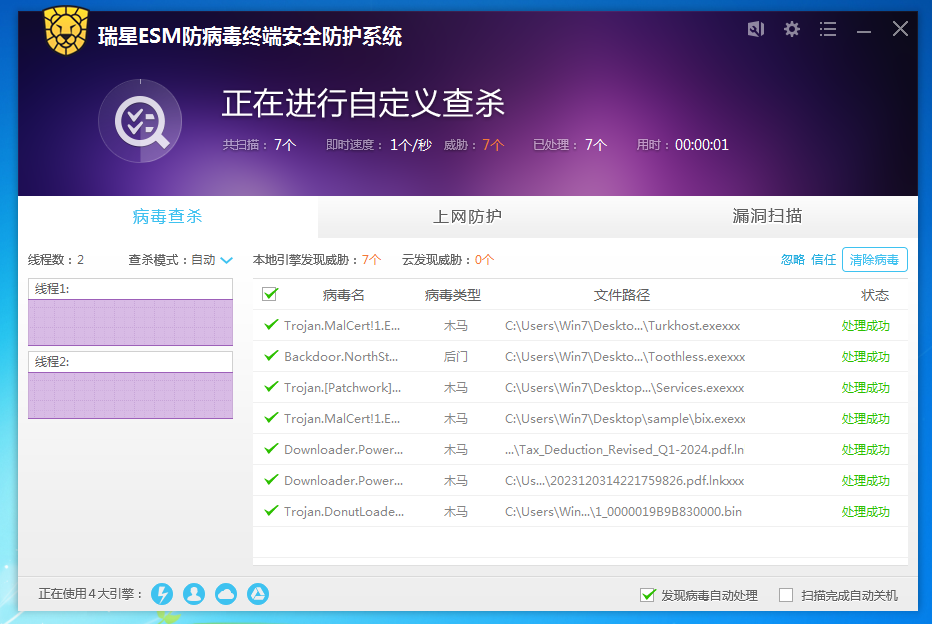932x624 pixels.
Task: Toggle checkmark for Trojan.DonutLoader row
Action: point(271,510)
